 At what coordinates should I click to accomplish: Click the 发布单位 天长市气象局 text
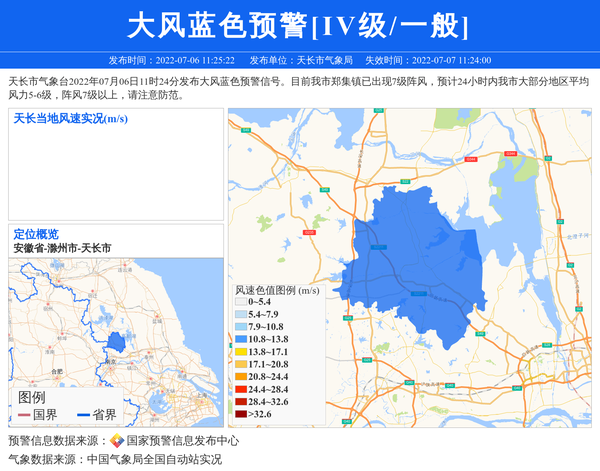300,60
